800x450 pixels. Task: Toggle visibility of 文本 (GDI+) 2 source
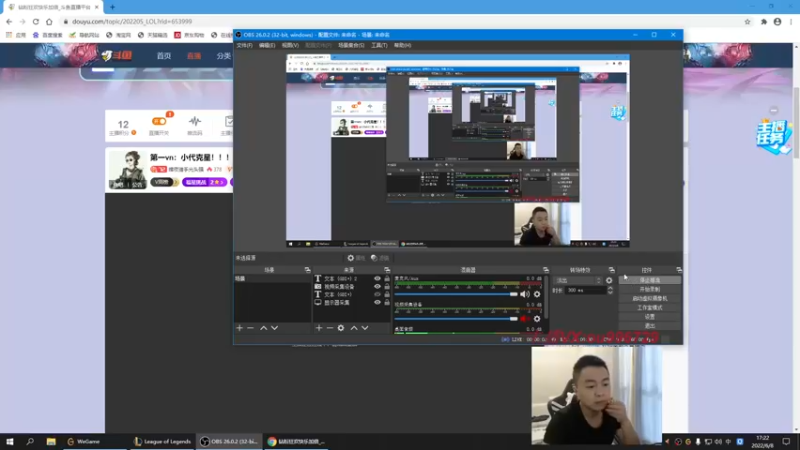tap(377, 279)
